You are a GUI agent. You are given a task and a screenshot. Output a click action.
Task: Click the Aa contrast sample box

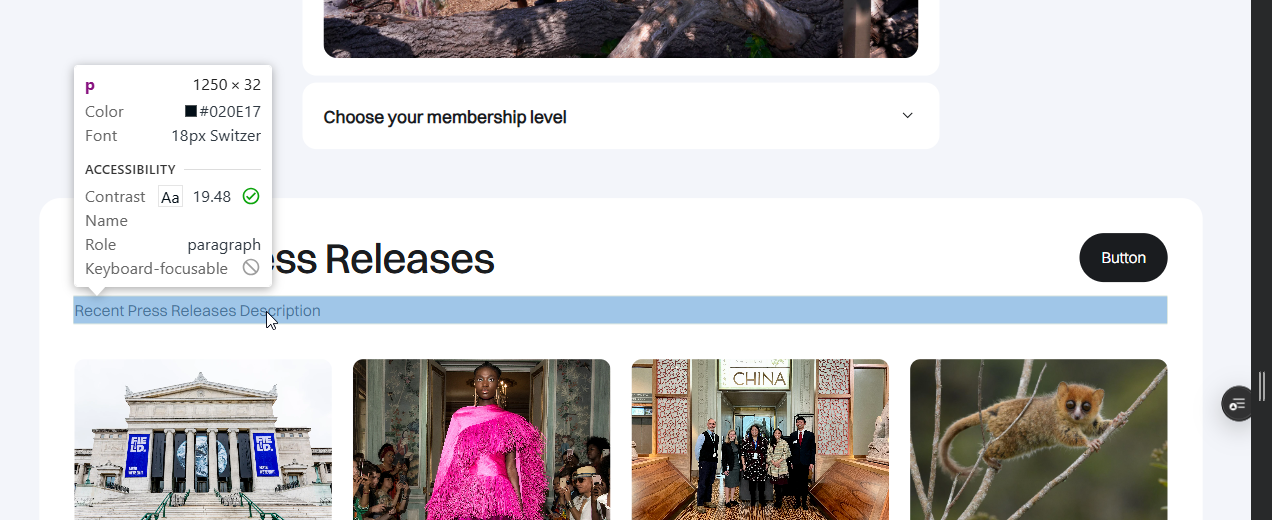pos(170,197)
